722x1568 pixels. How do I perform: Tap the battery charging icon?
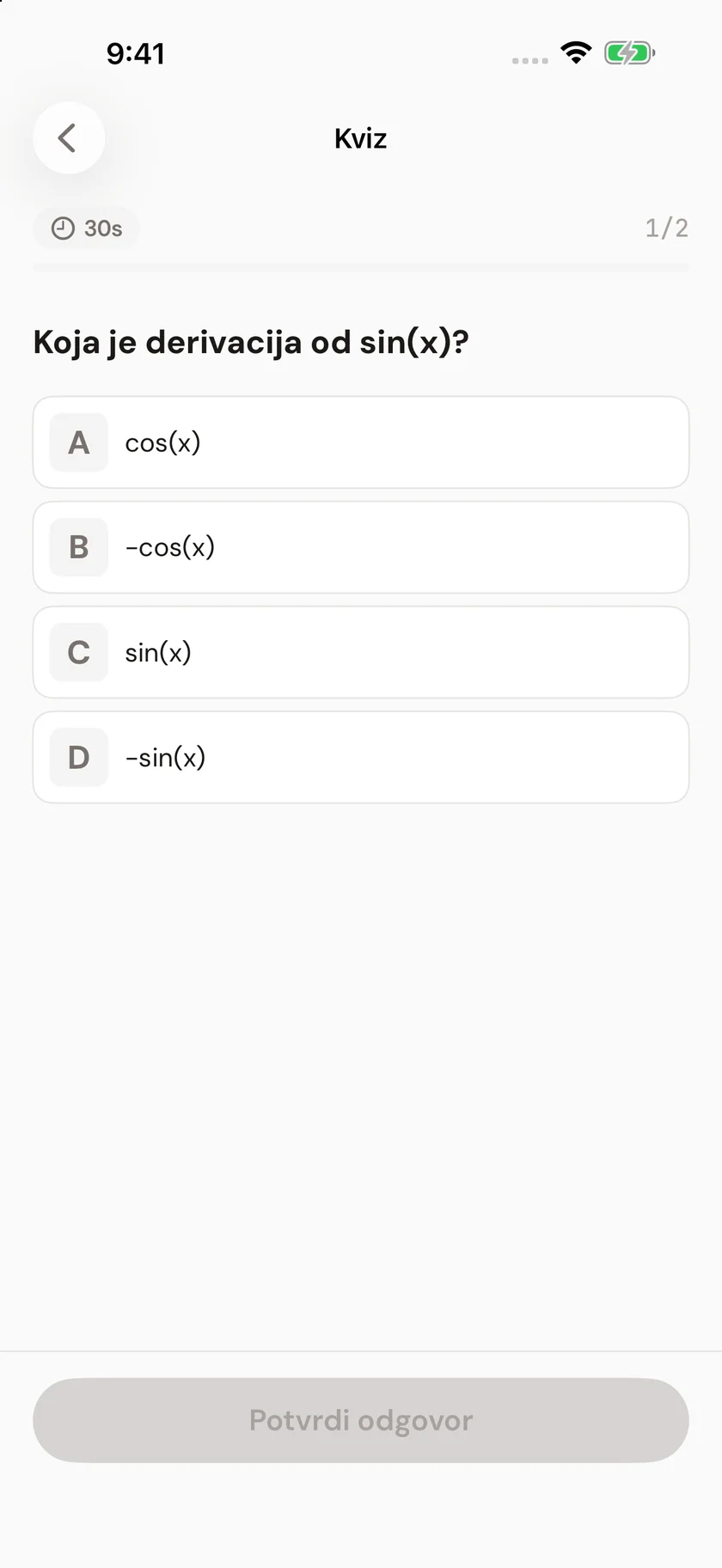(x=629, y=53)
